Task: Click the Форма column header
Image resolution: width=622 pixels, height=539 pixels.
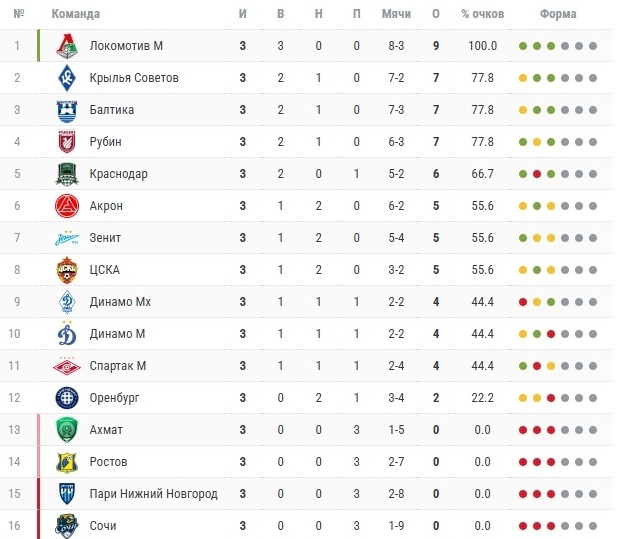Action: click(557, 15)
